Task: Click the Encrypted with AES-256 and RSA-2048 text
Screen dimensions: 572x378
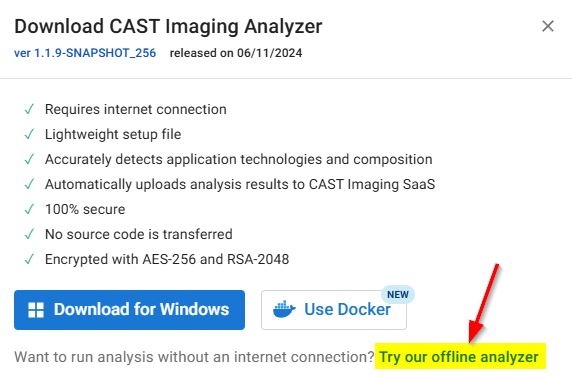Action: click(x=167, y=259)
